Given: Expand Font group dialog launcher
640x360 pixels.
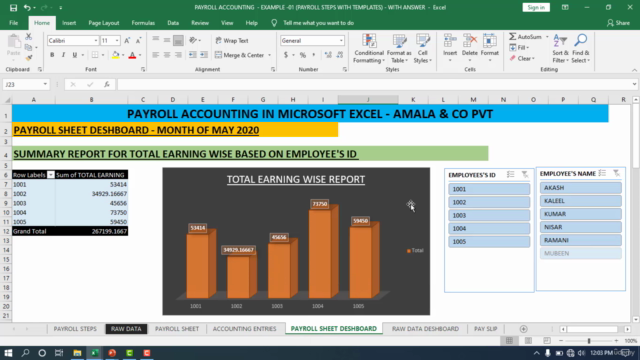Looking at the screenshot, I should (x=143, y=70).
